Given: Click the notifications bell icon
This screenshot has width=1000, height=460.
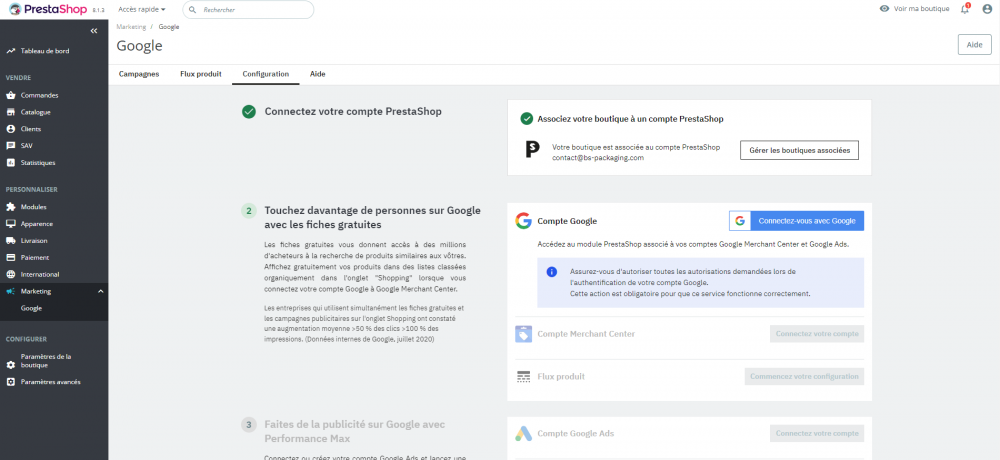Looking at the screenshot, I should [x=965, y=9].
